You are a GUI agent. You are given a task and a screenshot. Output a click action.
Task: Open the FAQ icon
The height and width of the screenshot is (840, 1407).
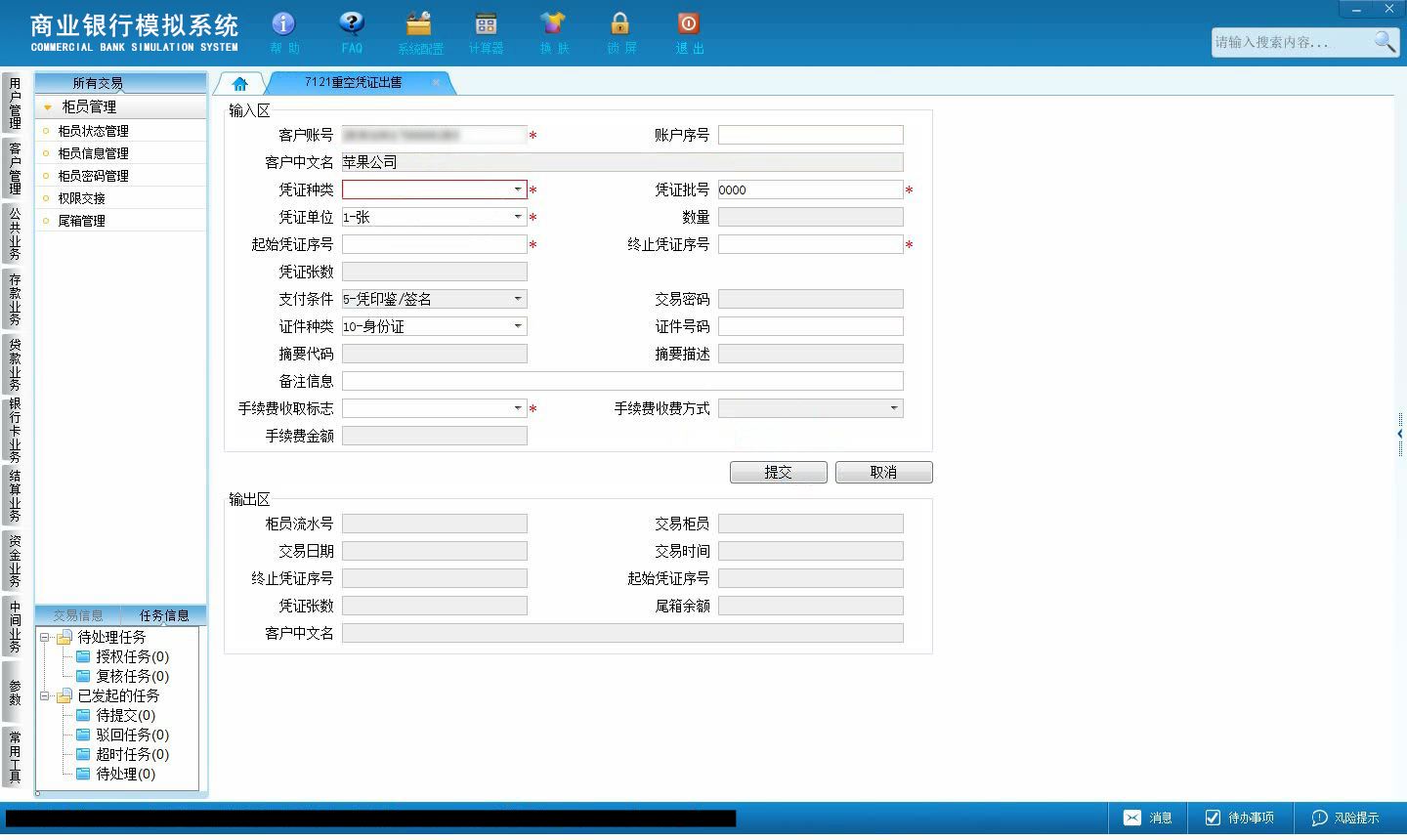[x=352, y=32]
